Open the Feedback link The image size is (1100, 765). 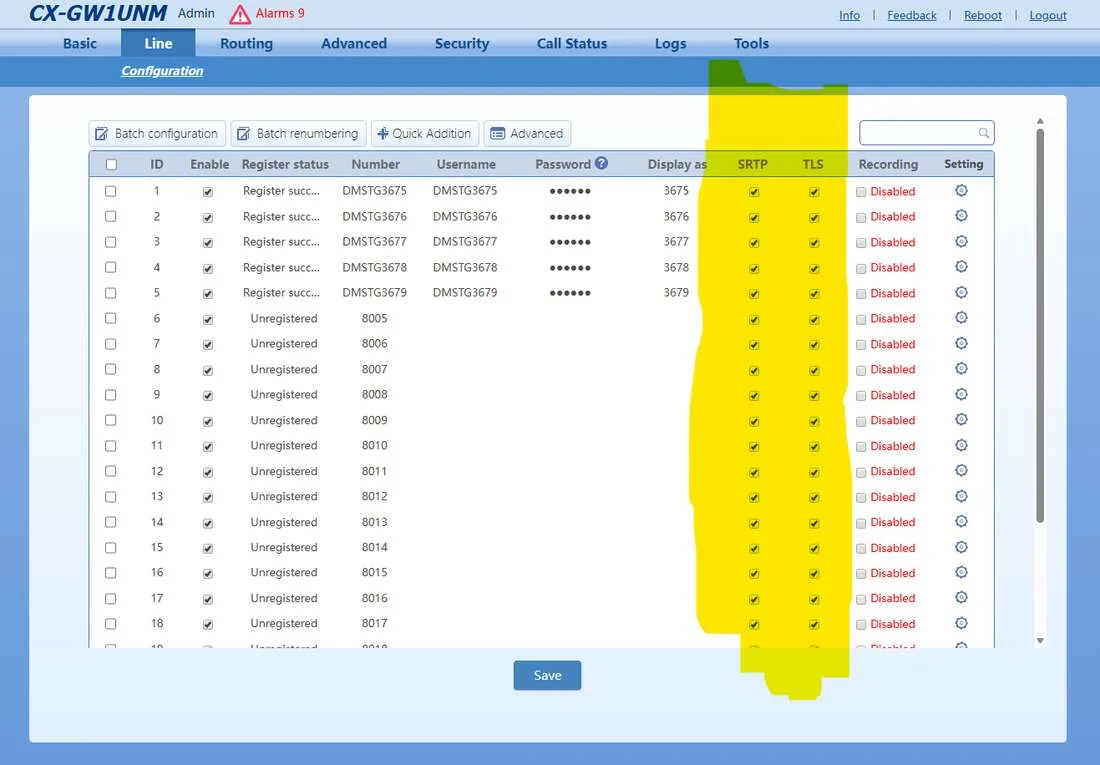pos(911,15)
